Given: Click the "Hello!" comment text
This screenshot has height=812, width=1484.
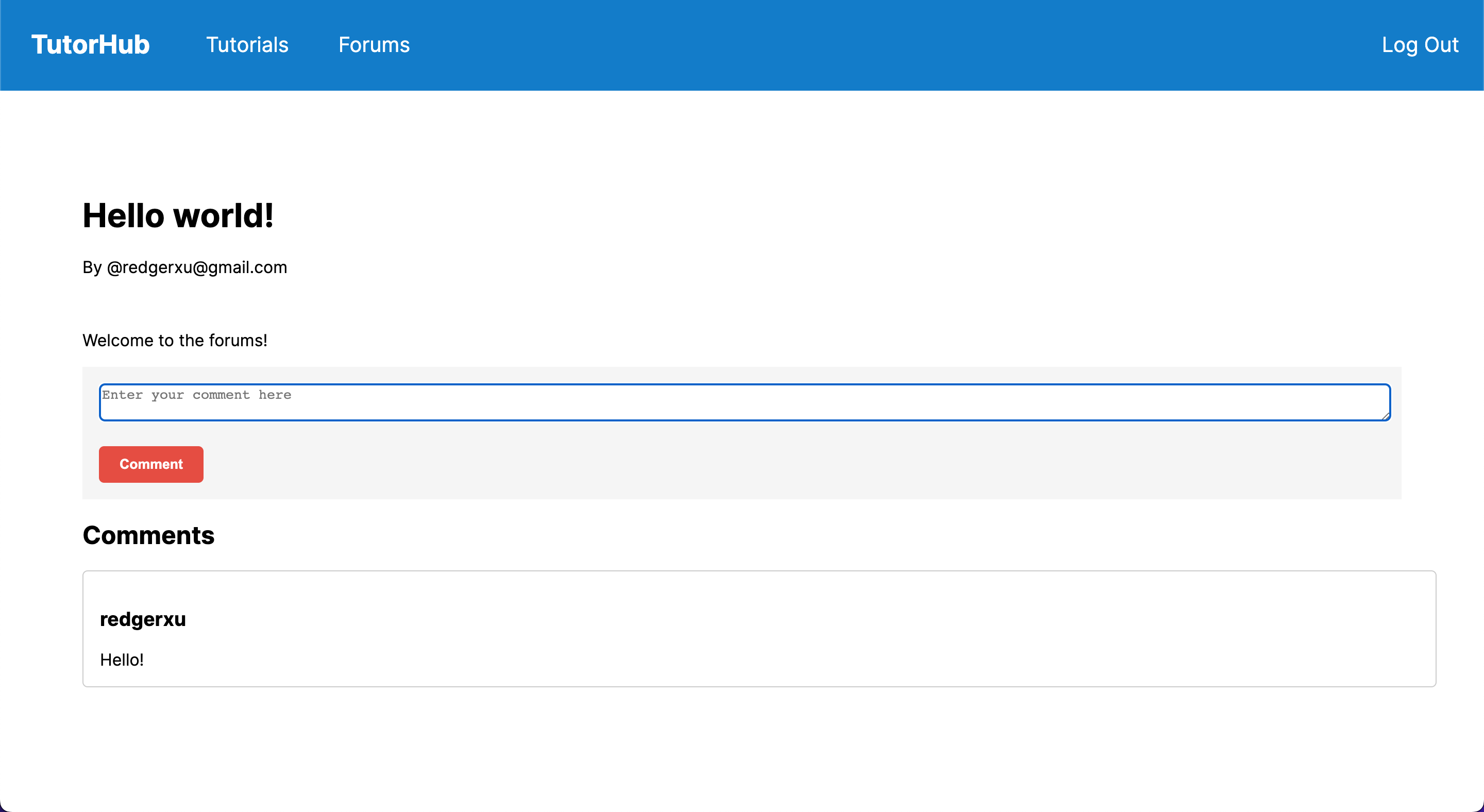Looking at the screenshot, I should pos(122,660).
